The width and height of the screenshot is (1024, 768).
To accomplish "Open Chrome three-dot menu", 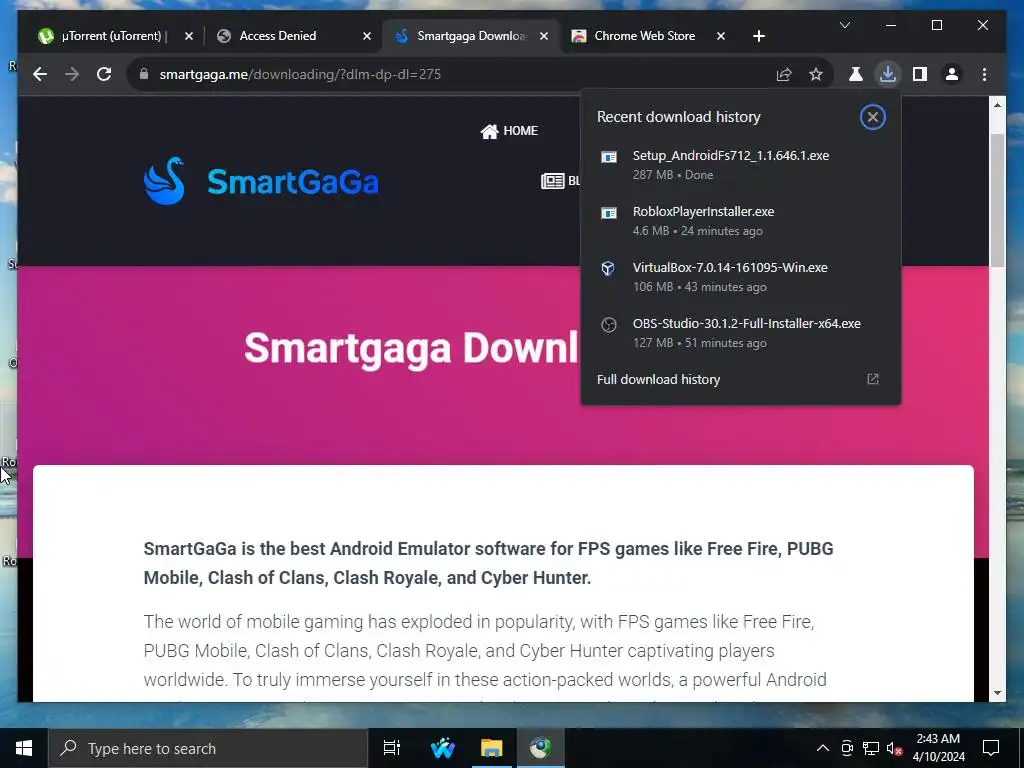I will pos(984,74).
